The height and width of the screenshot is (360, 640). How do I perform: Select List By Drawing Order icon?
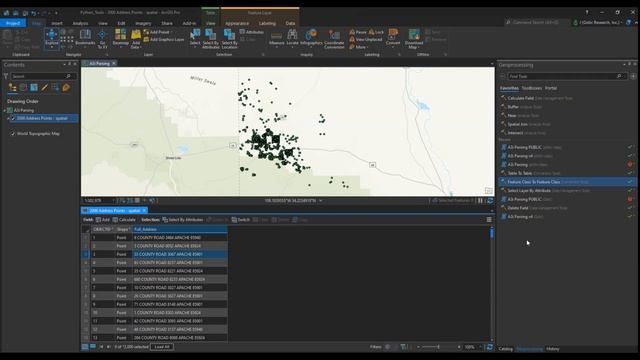point(13,87)
